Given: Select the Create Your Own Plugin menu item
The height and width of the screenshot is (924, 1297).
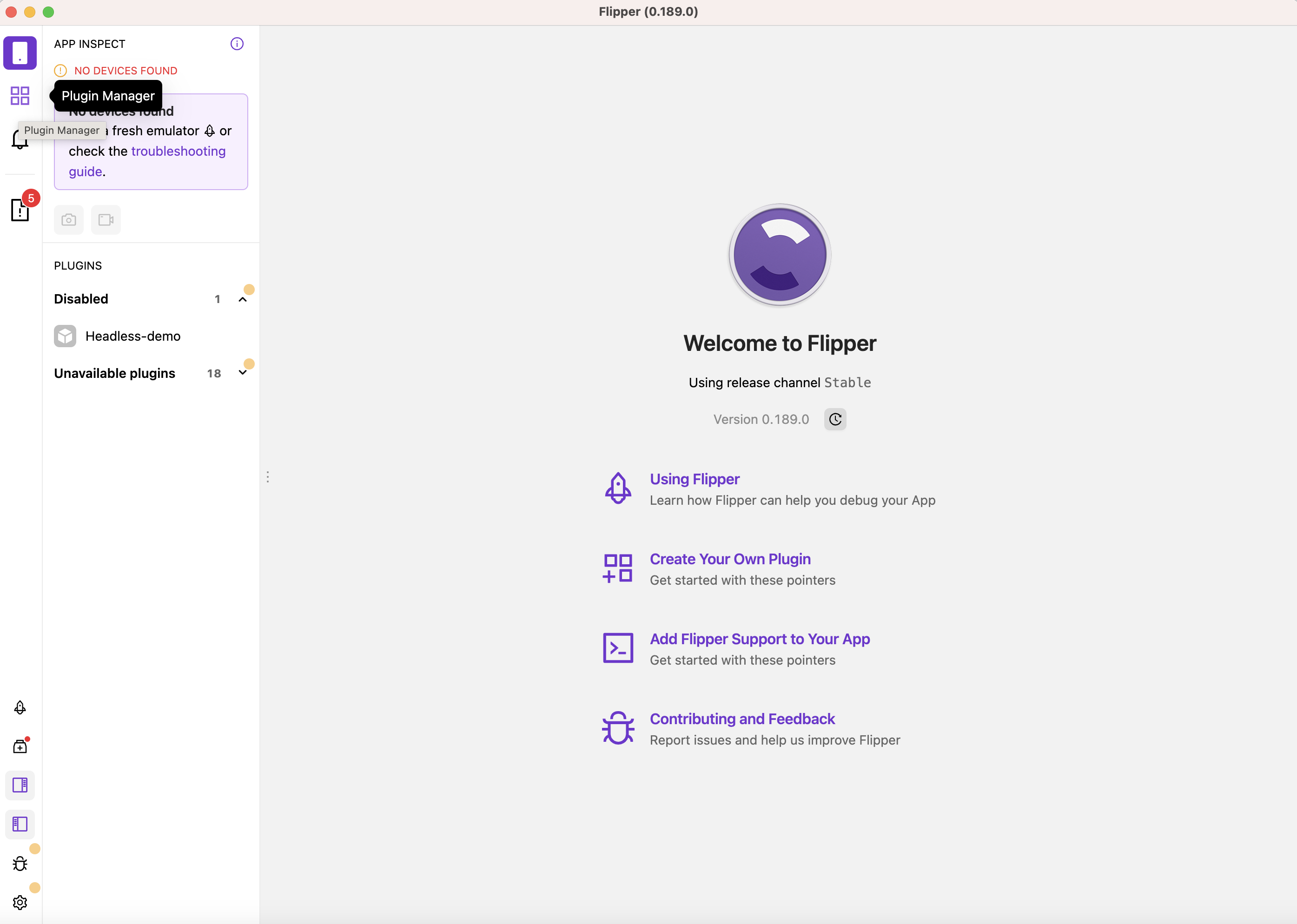Looking at the screenshot, I should [730, 559].
